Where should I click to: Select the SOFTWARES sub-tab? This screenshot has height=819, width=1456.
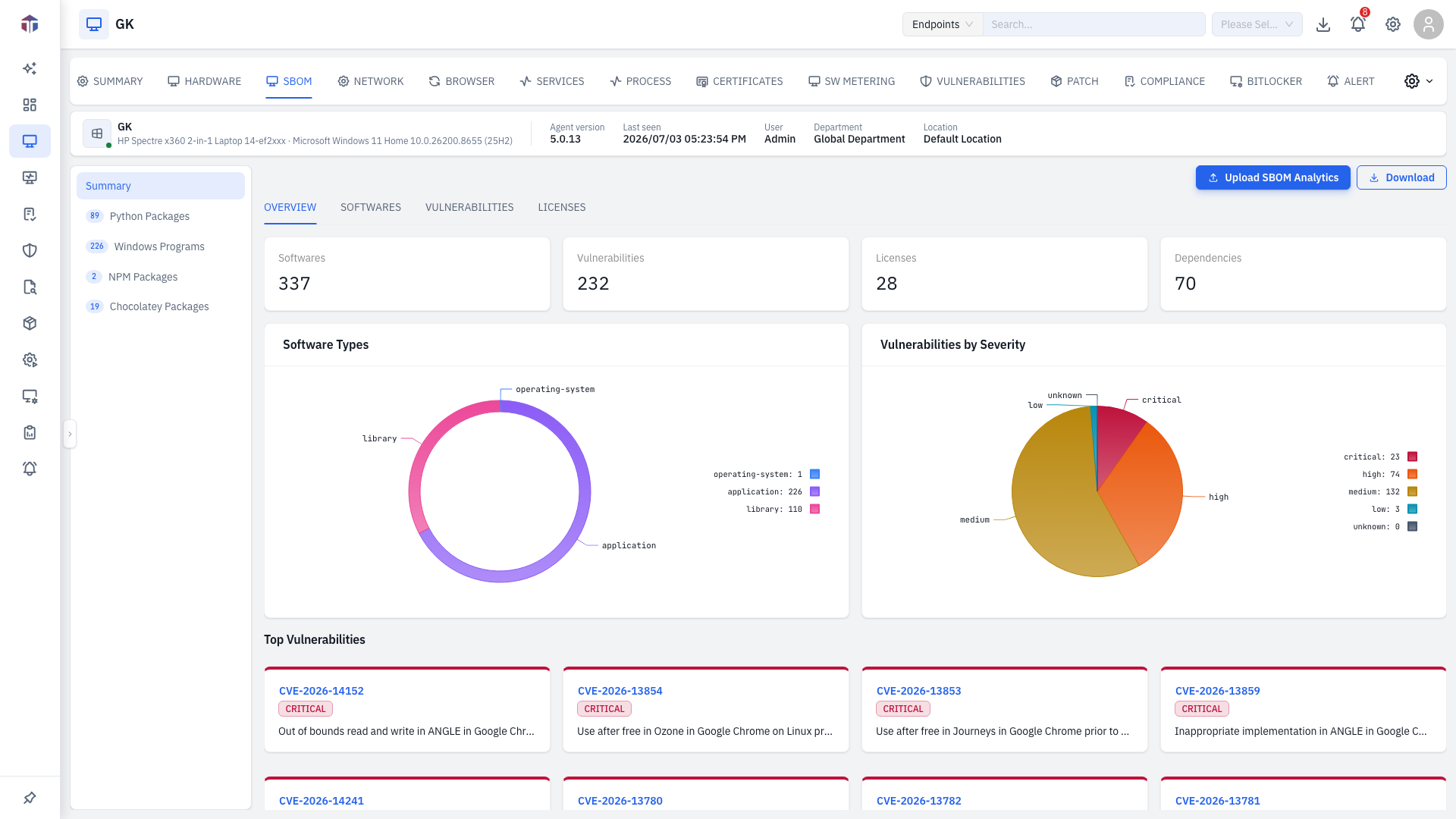tap(371, 207)
